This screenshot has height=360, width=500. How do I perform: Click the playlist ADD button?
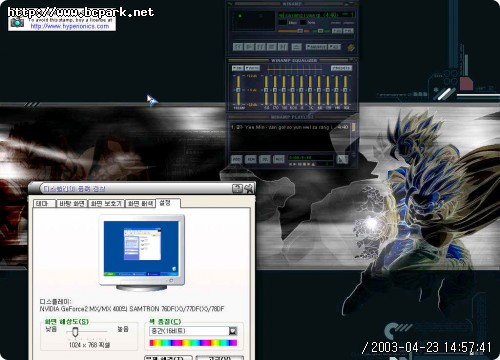[x=236, y=159]
